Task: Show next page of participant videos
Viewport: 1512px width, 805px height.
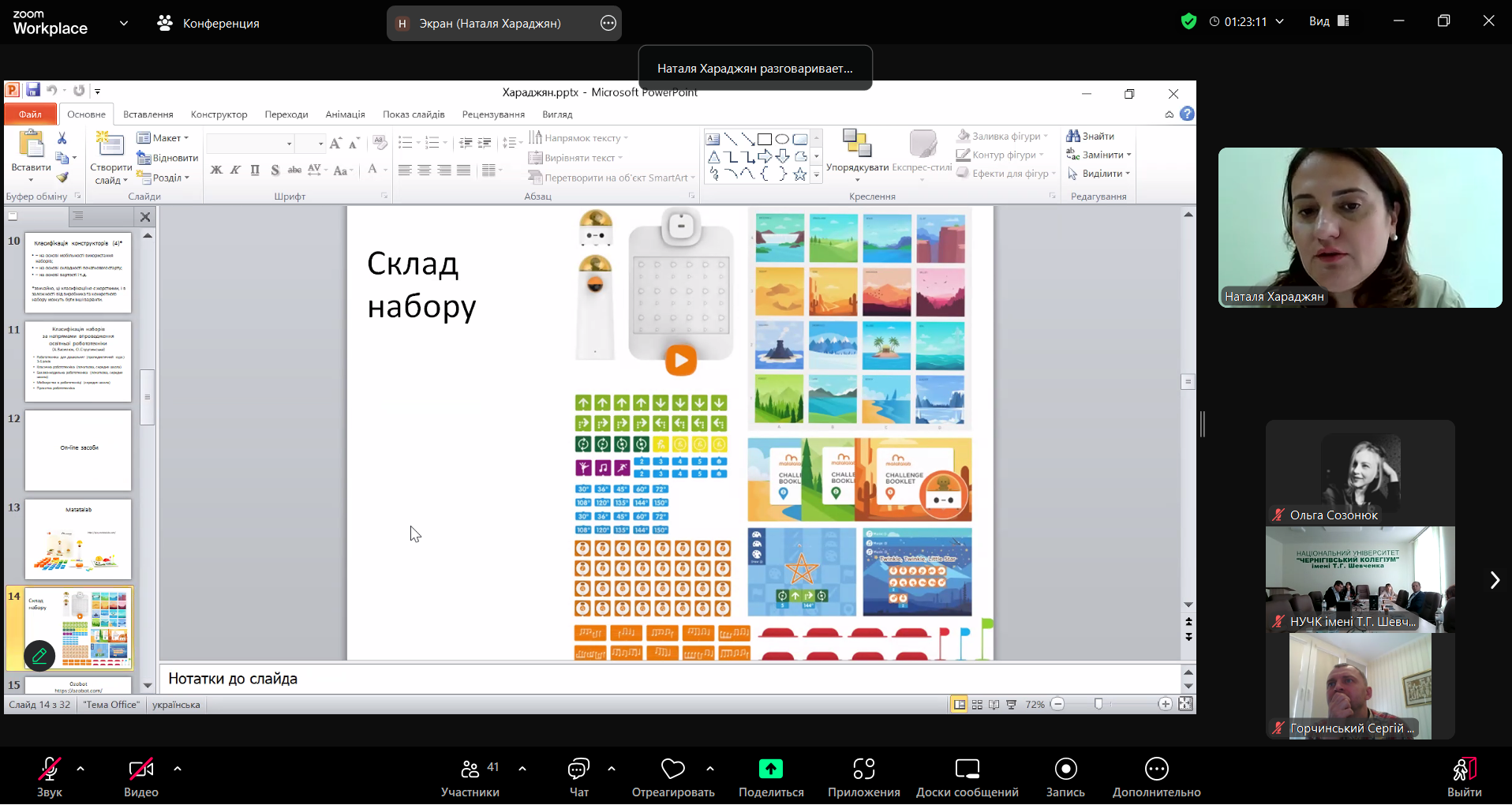Action: click(x=1494, y=581)
